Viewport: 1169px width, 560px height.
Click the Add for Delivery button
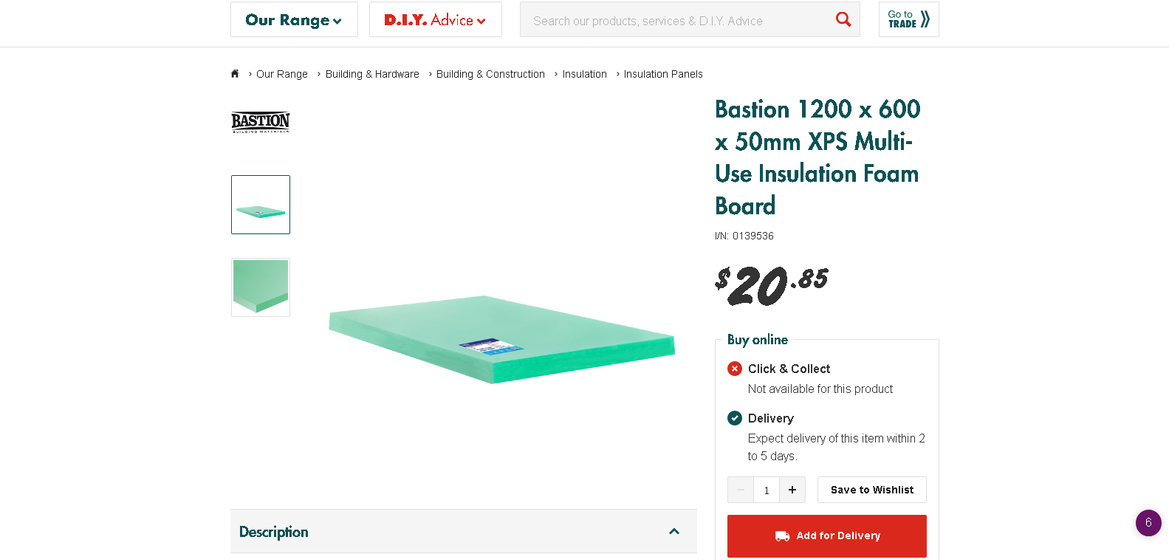(x=827, y=536)
